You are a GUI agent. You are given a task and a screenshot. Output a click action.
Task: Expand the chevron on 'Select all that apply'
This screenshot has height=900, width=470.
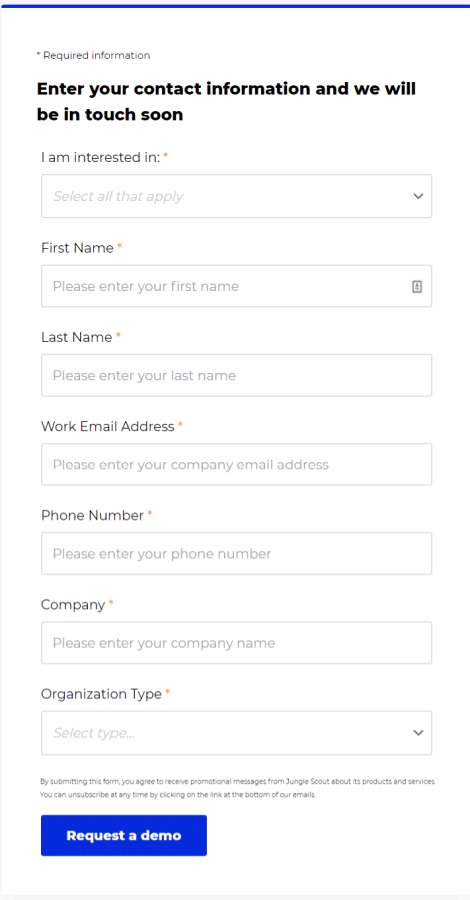click(418, 196)
